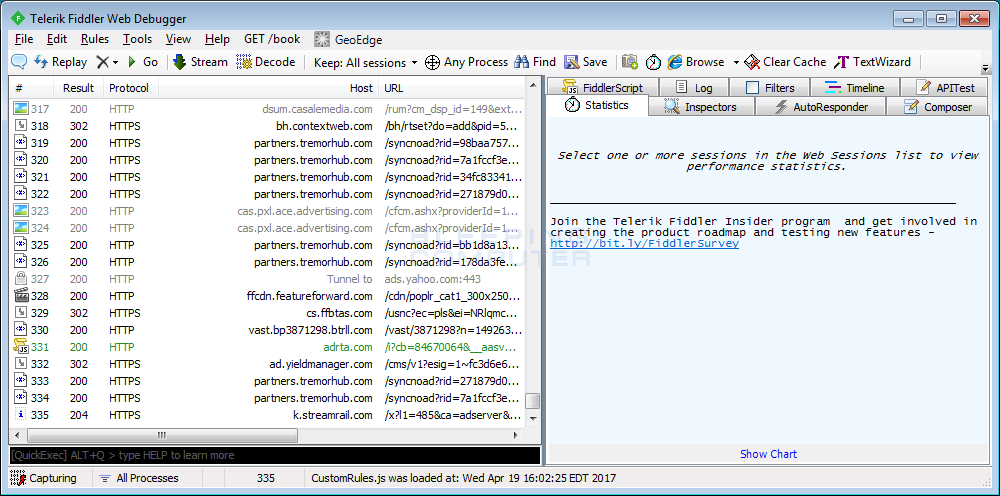This screenshot has height=496, width=1000.
Task: Click image icon of session 323
Action: pos(21,211)
